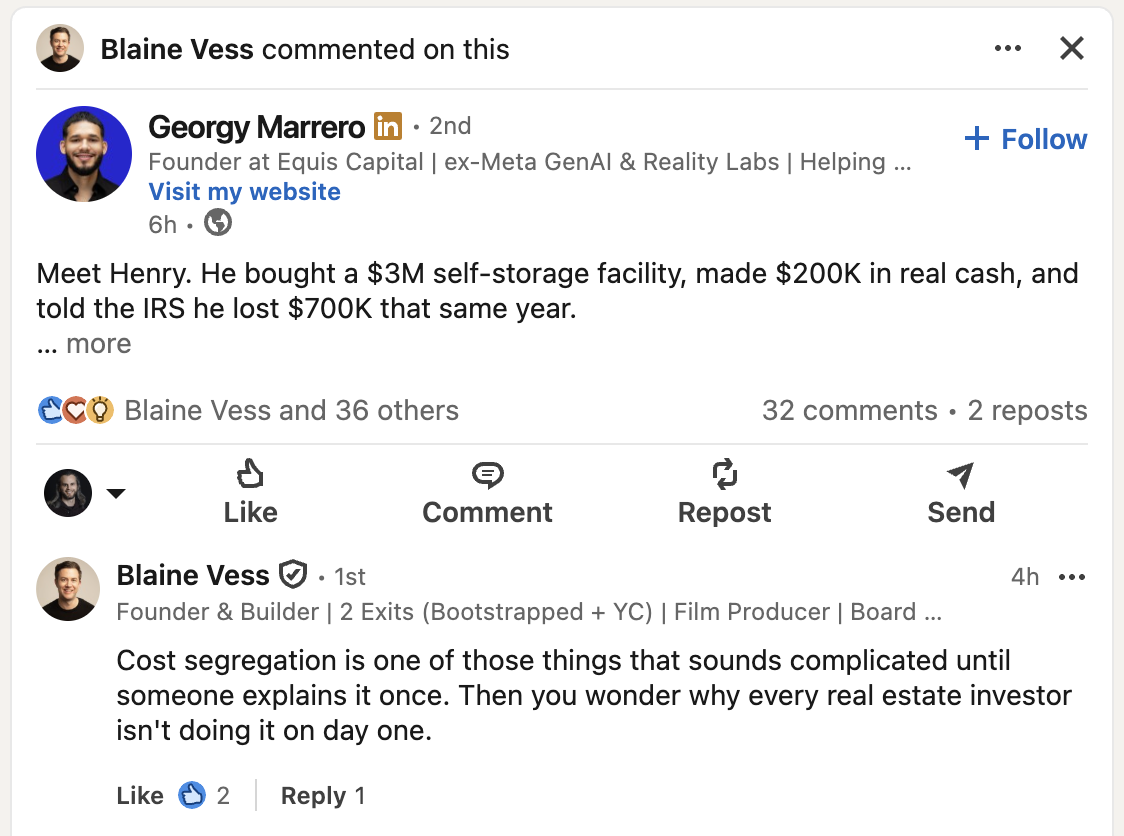Open the three-dot menu on the post header
This screenshot has width=1124, height=836.
(1008, 48)
